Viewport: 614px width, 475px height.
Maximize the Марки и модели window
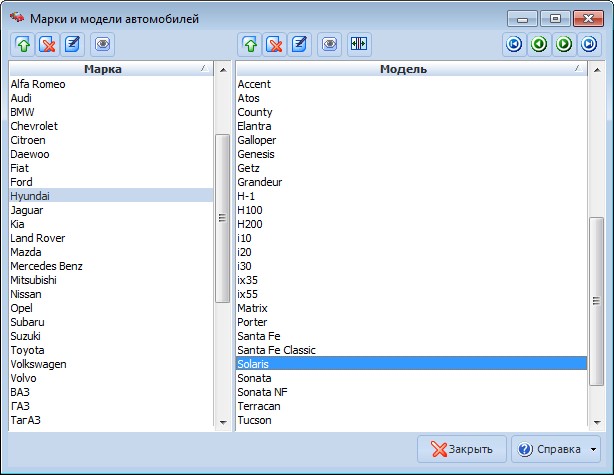tap(555, 19)
